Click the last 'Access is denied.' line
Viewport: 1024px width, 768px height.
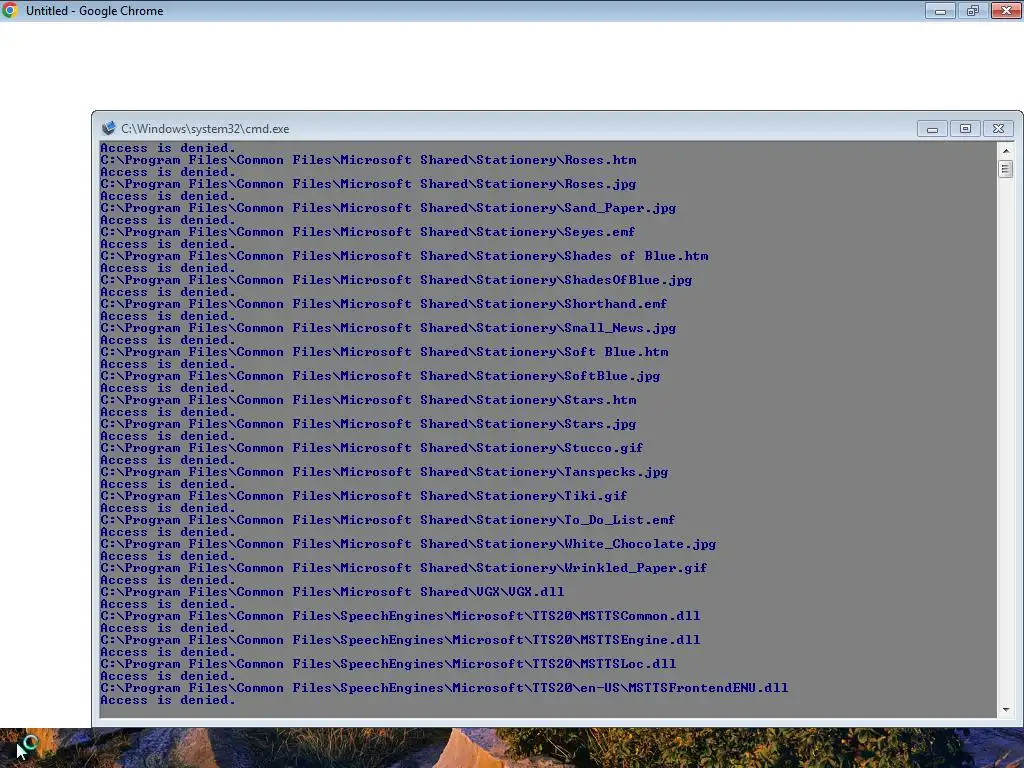(168, 700)
